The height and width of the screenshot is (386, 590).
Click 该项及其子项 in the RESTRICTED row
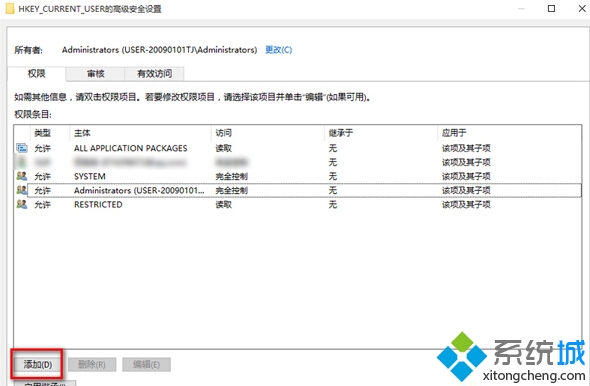tap(466, 205)
